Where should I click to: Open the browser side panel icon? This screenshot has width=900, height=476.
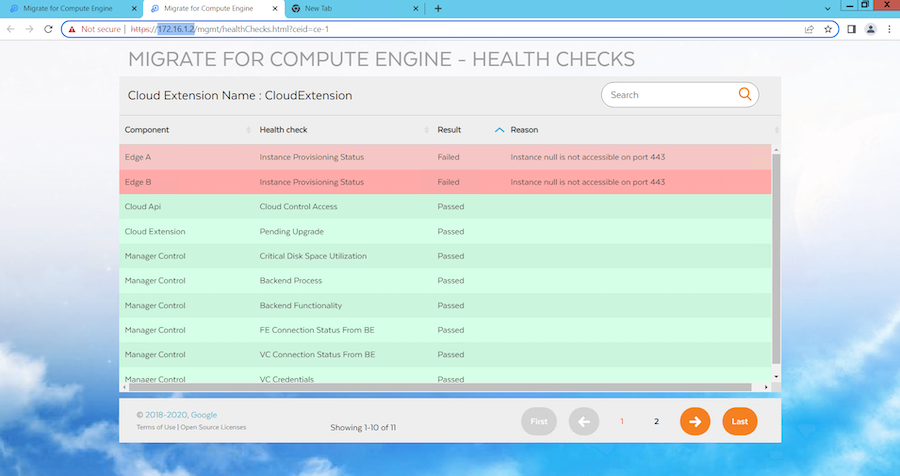coord(852,29)
